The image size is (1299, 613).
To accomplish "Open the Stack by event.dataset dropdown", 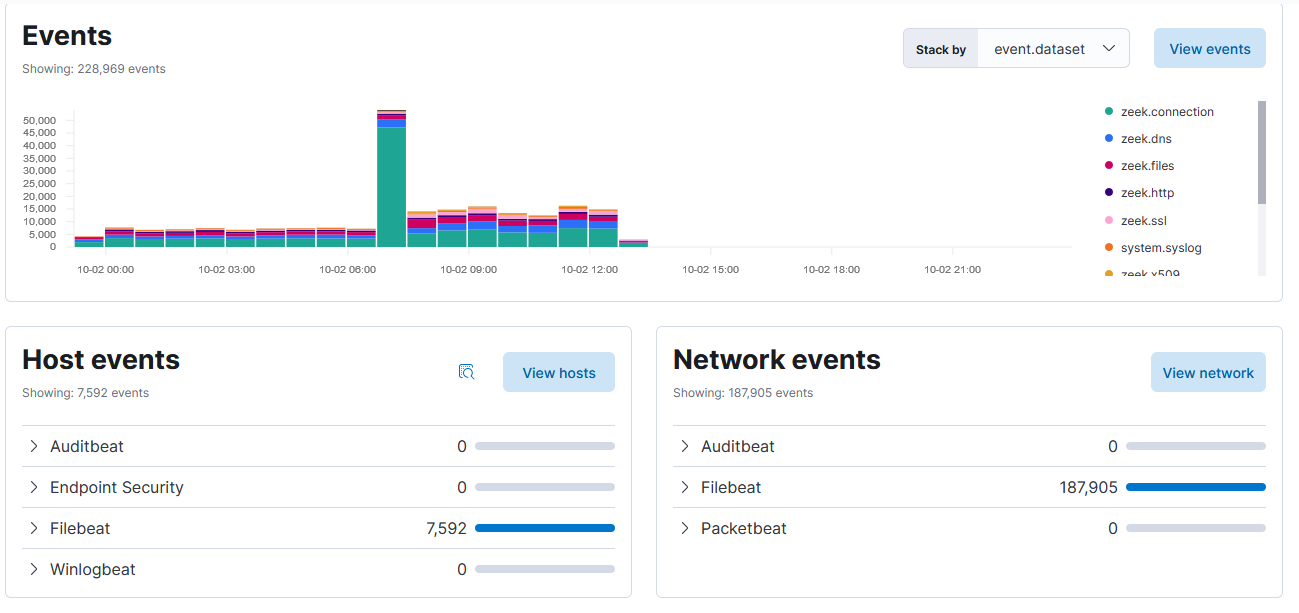I will 1053,49.
